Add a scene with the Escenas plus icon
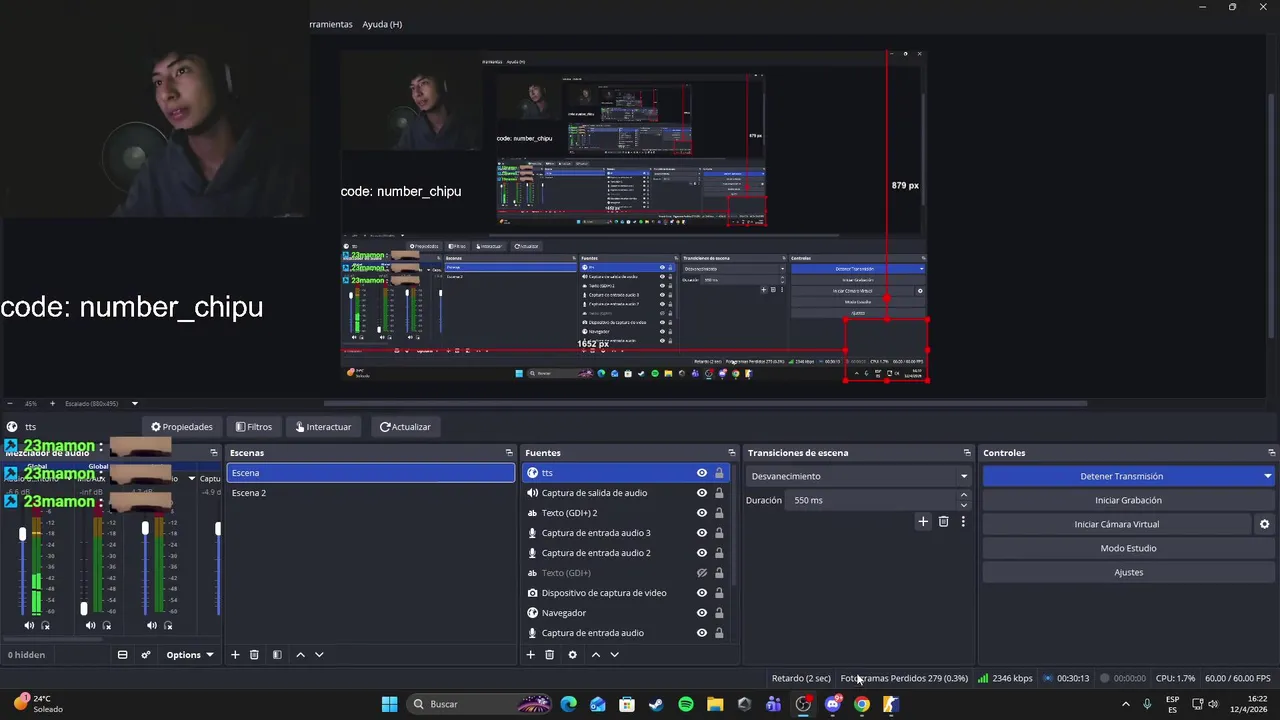 point(235,655)
